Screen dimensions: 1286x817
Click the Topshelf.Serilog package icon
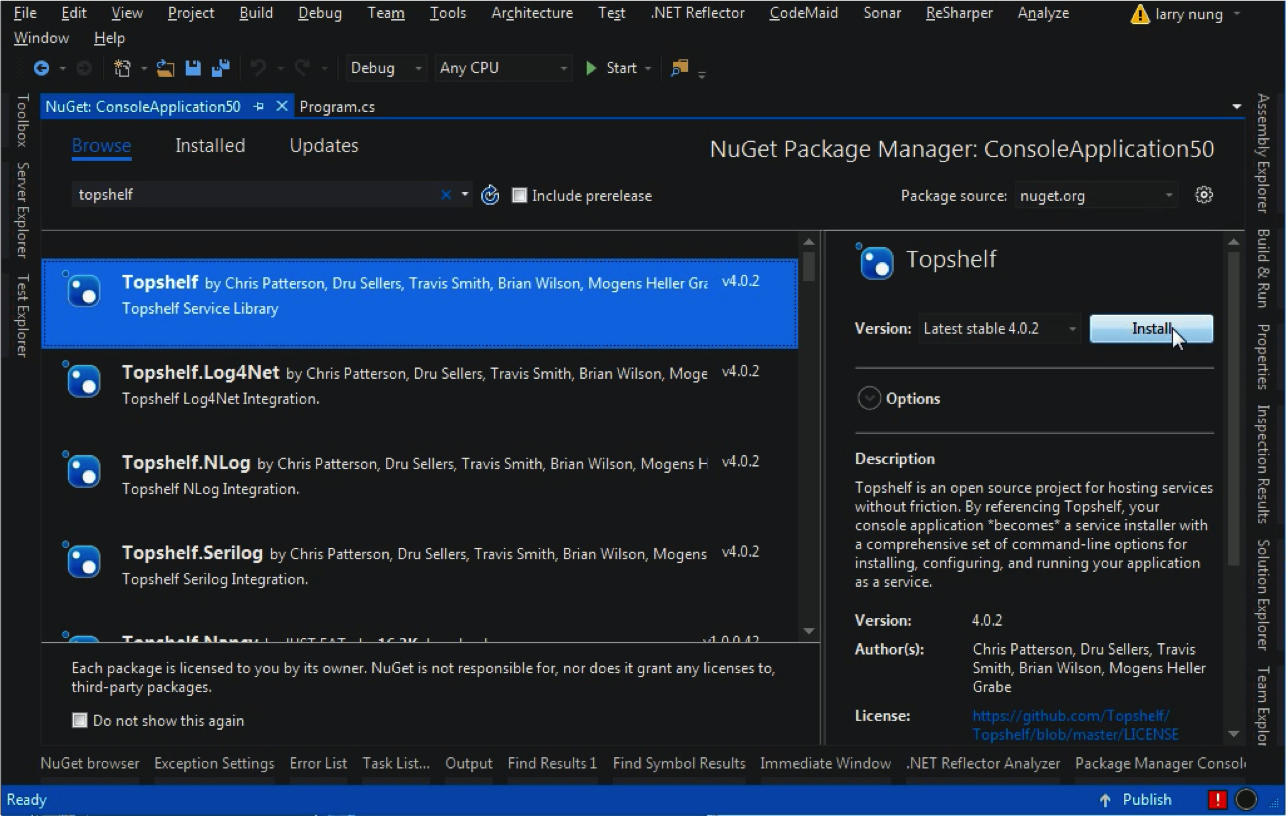tap(82, 560)
